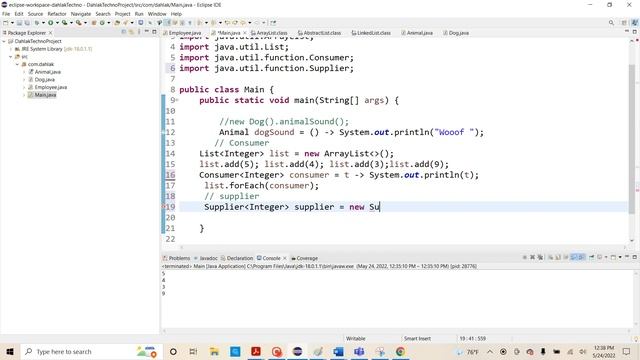
Task: Open the Java perspective icon
Action: click(x=635, y=23)
